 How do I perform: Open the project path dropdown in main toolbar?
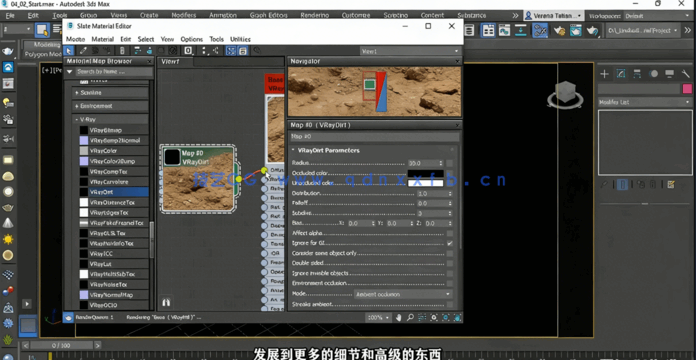pos(643,30)
